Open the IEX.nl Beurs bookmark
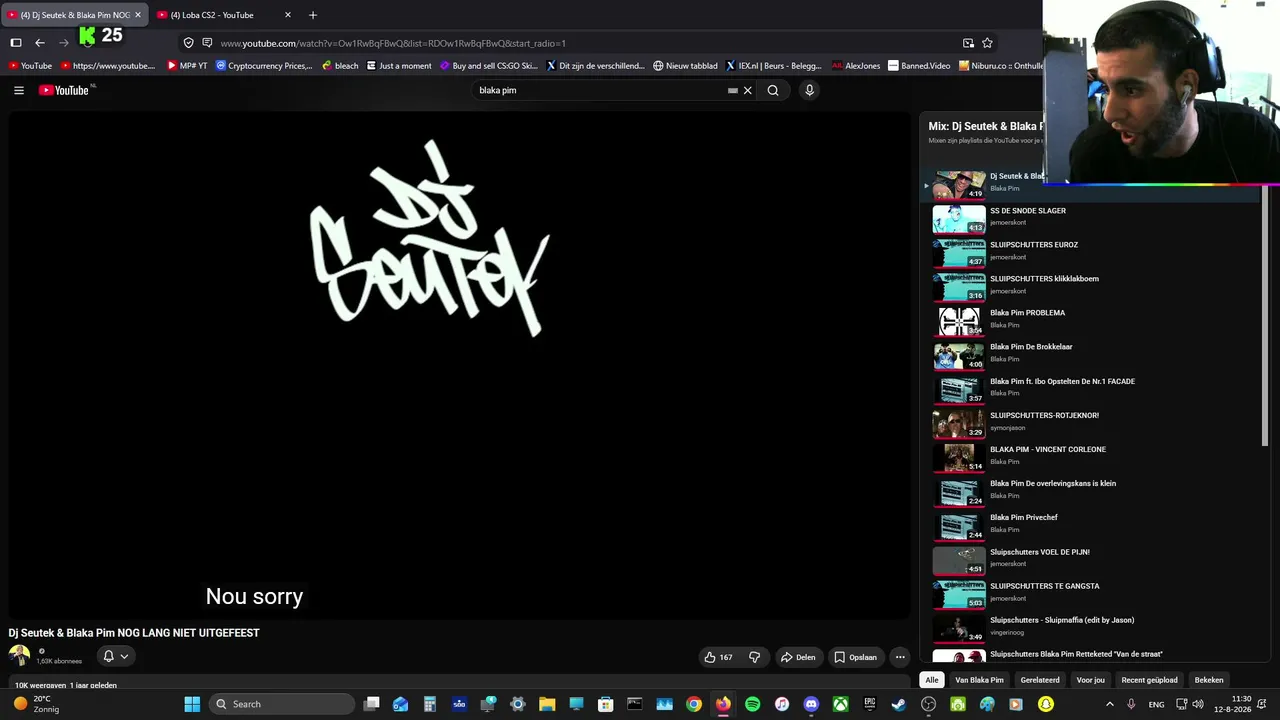 pyautogui.click(x=774, y=66)
